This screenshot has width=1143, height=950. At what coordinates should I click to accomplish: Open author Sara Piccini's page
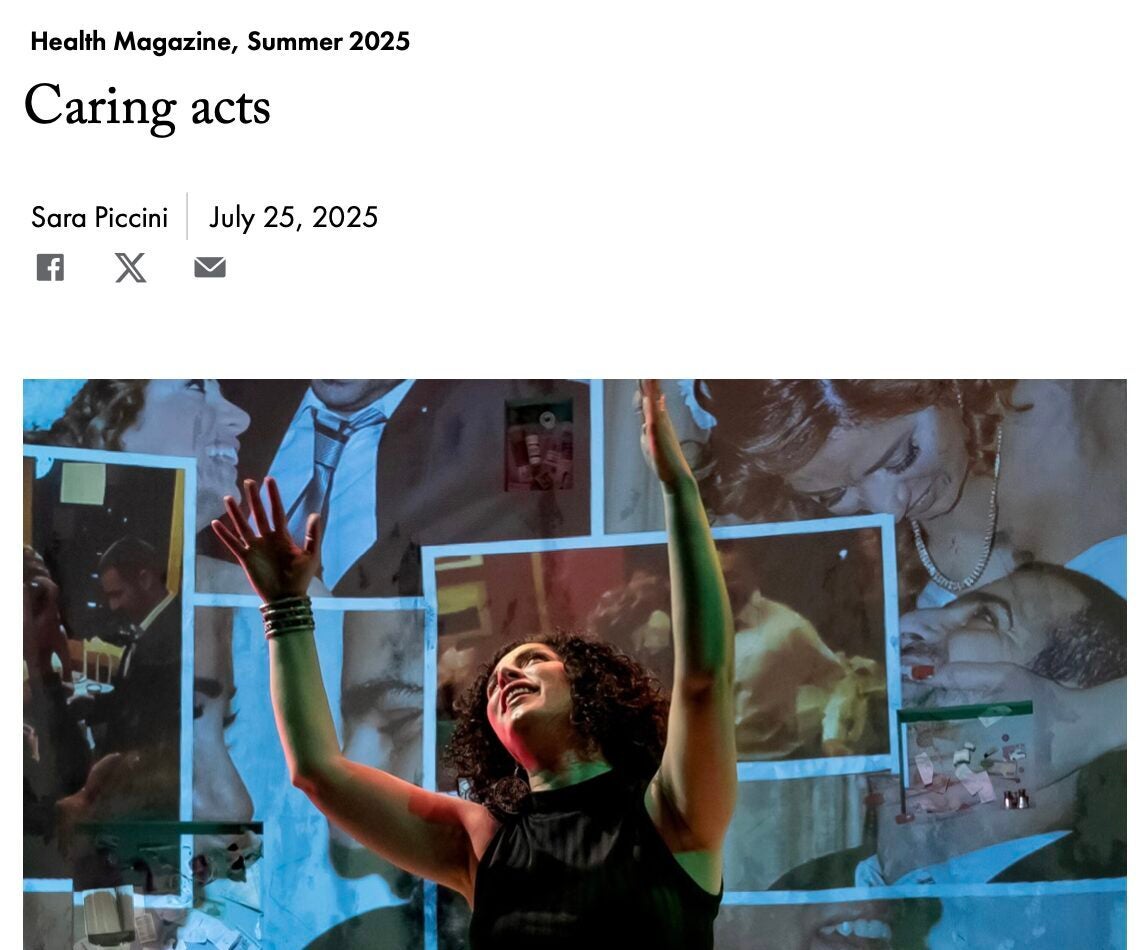click(x=99, y=217)
